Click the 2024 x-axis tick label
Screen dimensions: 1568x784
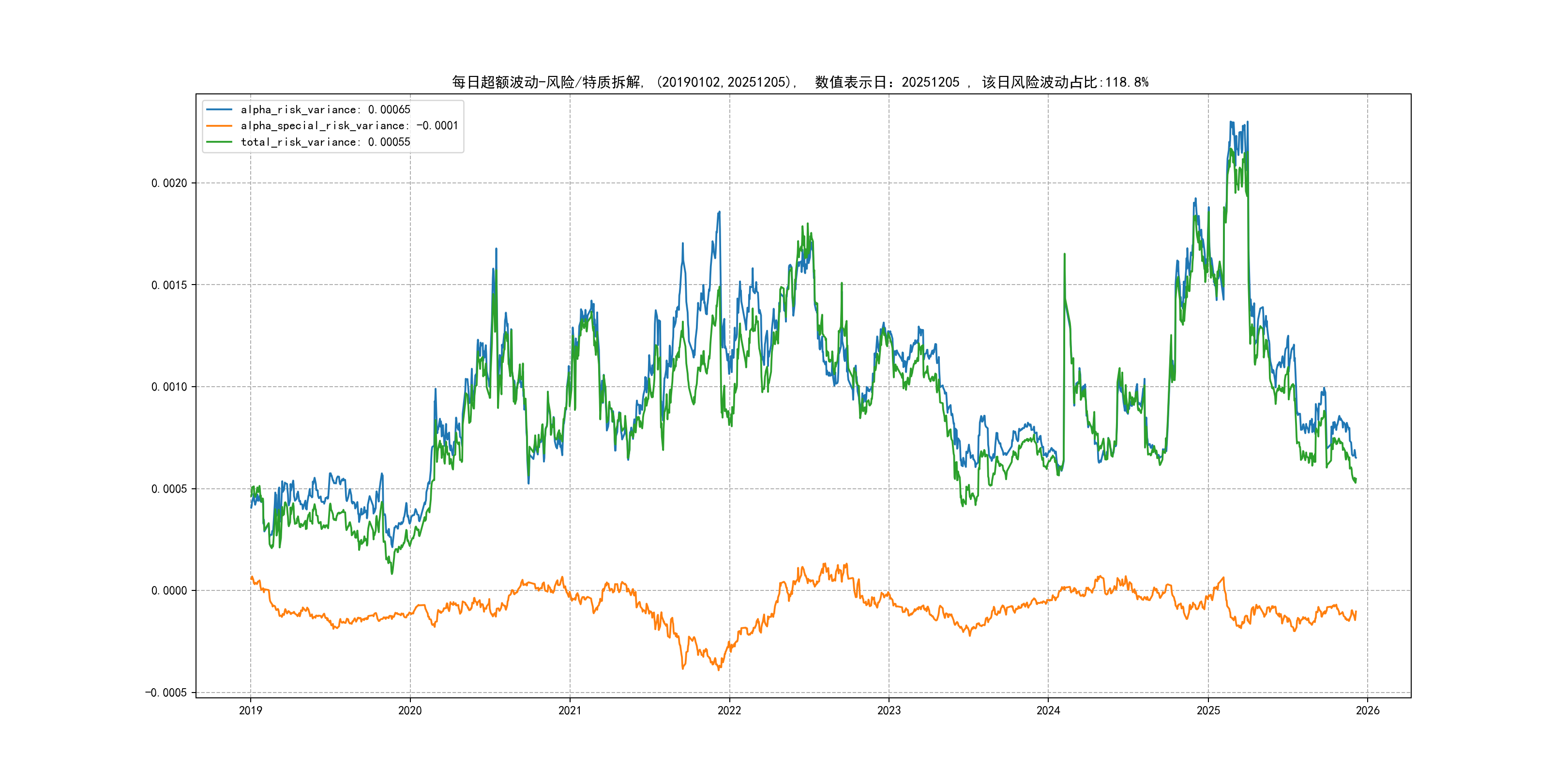[x=1048, y=710]
